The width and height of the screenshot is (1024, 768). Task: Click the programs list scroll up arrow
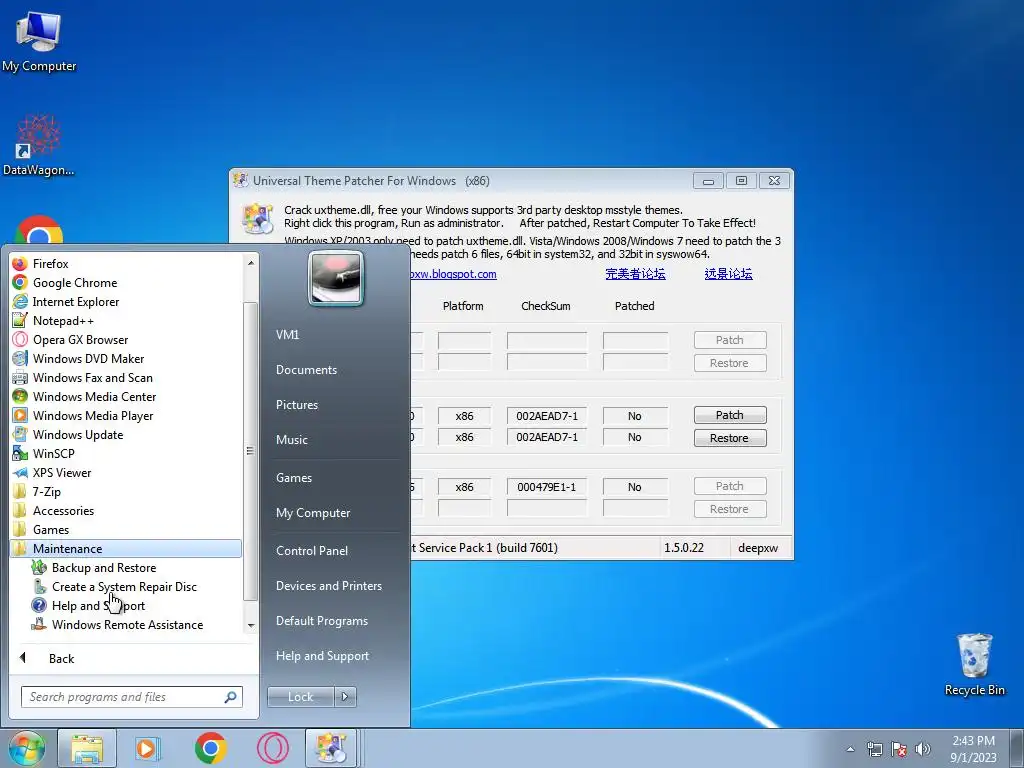tap(250, 263)
